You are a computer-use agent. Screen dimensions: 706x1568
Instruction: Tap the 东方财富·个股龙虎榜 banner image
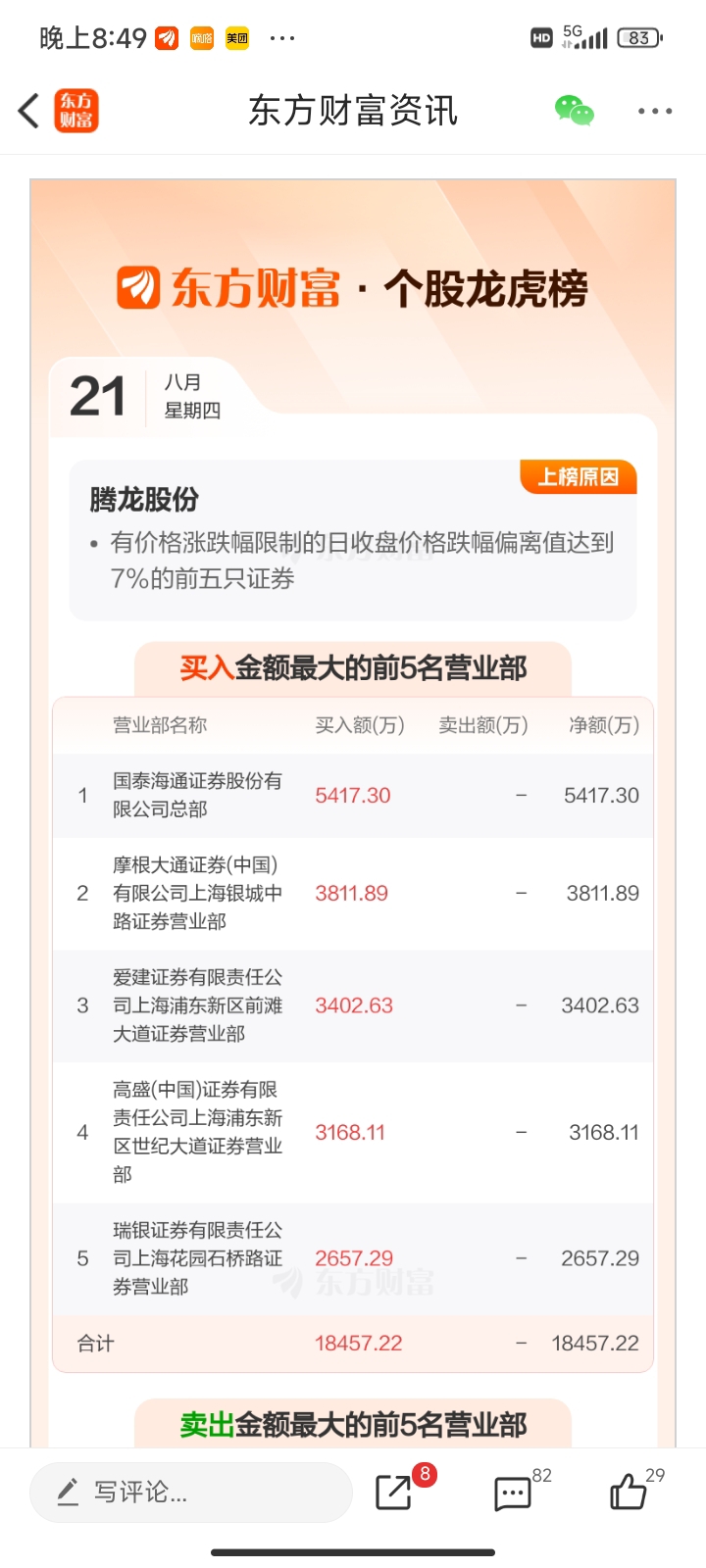[x=353, y=288]
